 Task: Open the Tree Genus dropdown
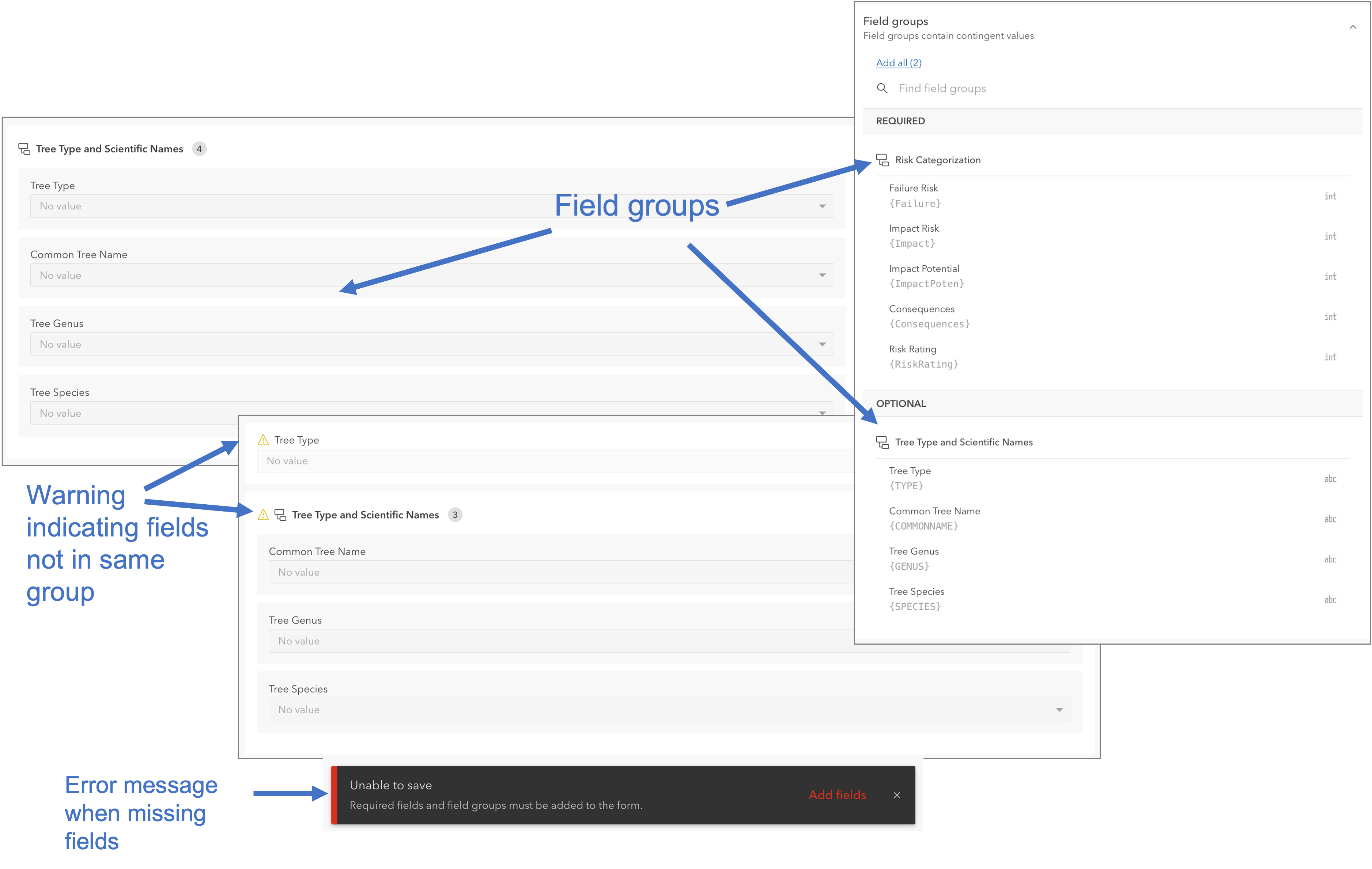(x=822, y=344)
